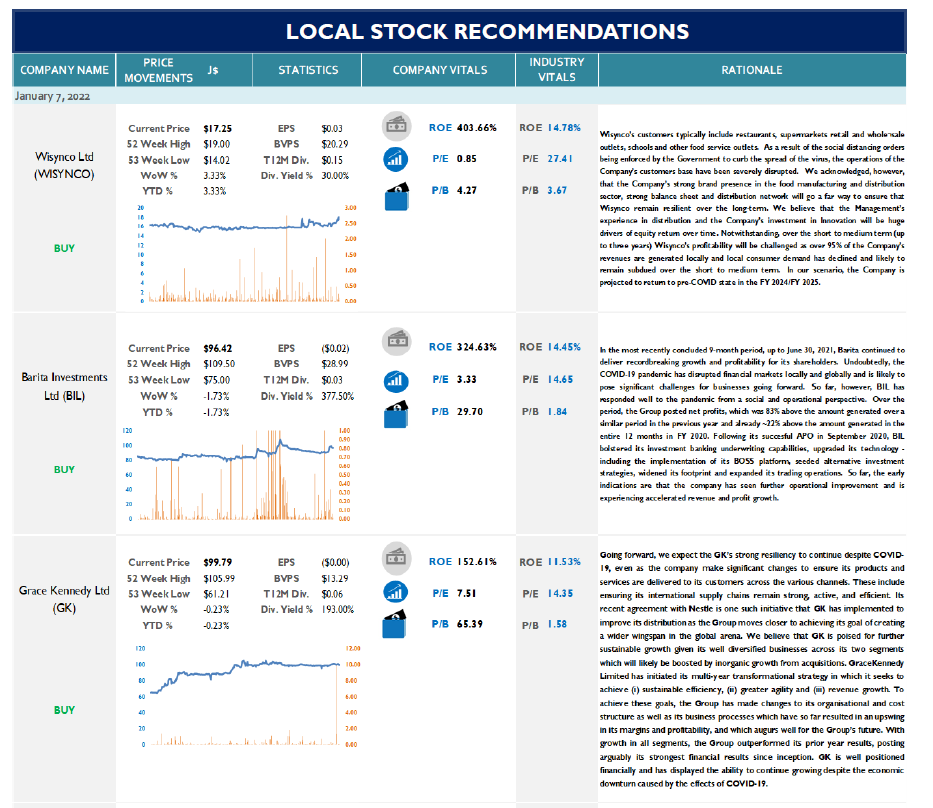
Task: Click the P/E chart icon in Grace Kennedy row
Action: 396,592
